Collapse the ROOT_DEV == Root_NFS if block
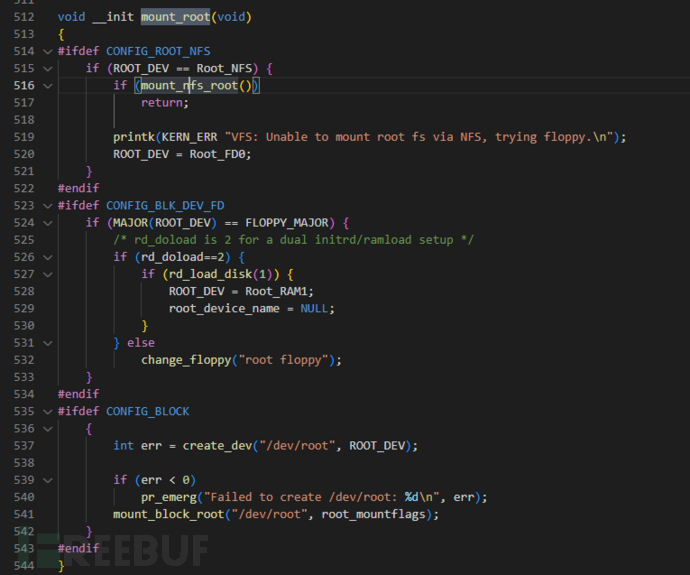 tap(46, 68)
